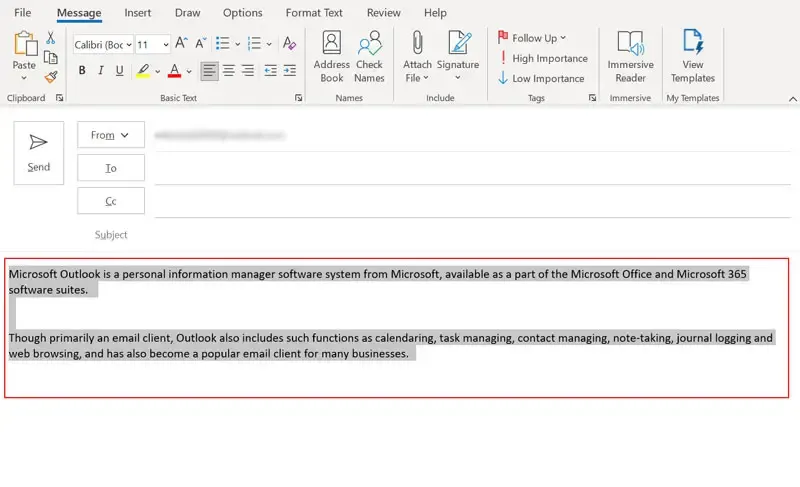Toggle Underline formatting
Viewport: 800px width, 487px height.
click(119, 70)
